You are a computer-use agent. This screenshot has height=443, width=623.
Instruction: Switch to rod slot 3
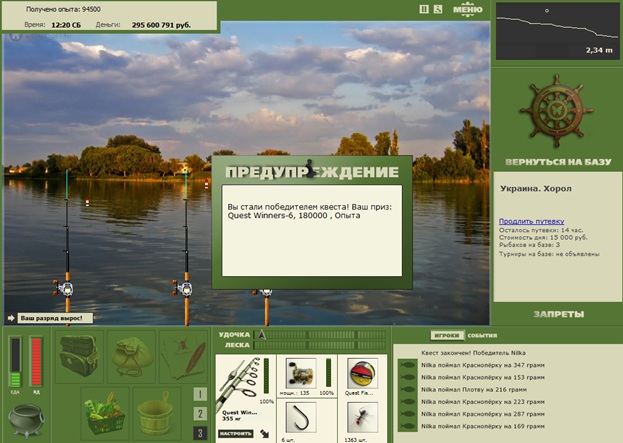tap(200, 433)
